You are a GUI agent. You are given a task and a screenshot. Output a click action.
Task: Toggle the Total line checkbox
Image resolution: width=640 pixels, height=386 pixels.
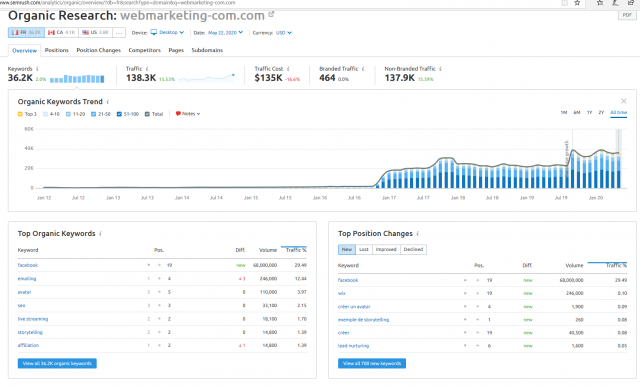tap(147, 114)
